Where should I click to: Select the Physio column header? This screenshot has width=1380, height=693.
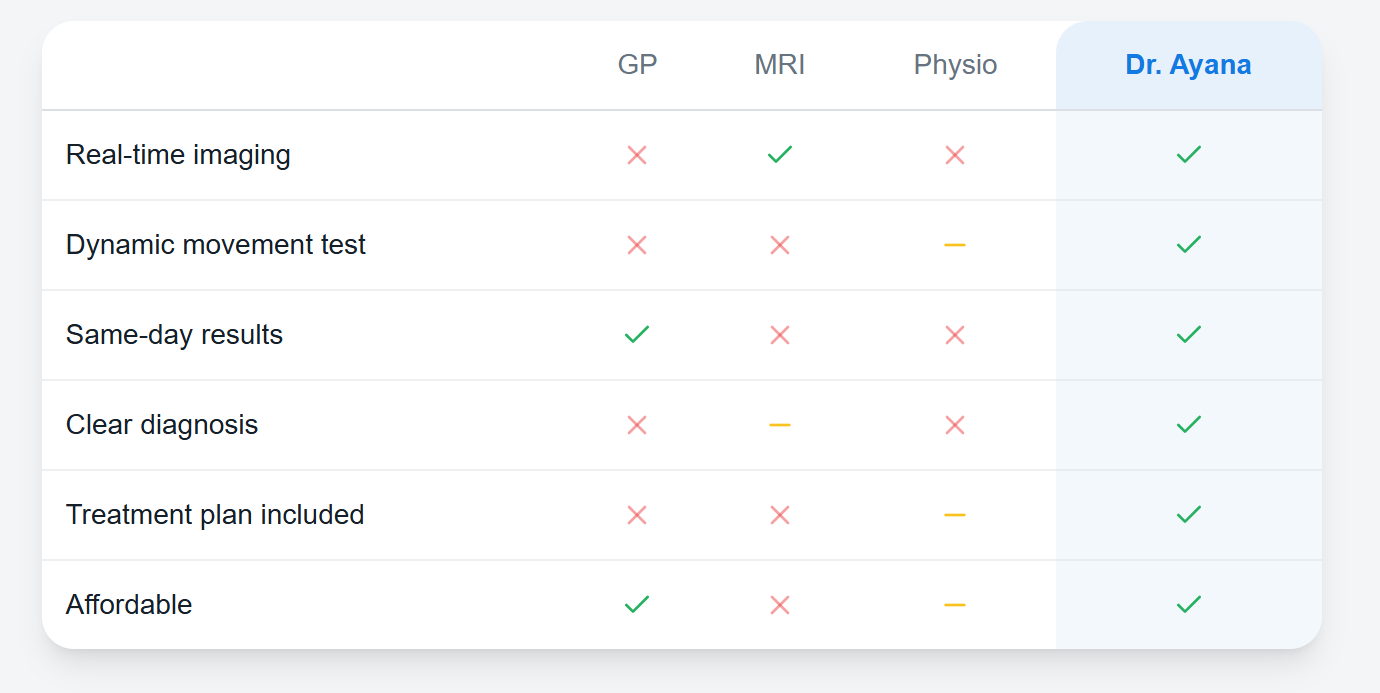(x=955, y=65)
